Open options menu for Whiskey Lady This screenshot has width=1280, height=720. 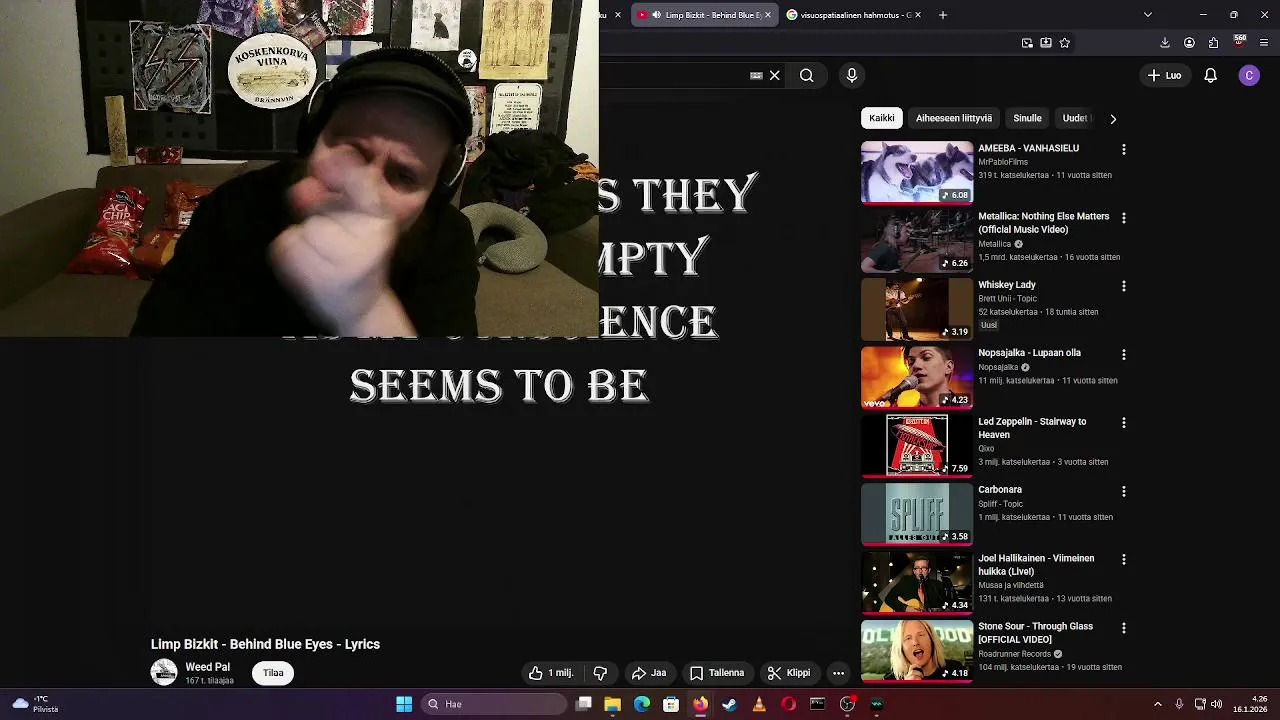tap(1123, 286)
